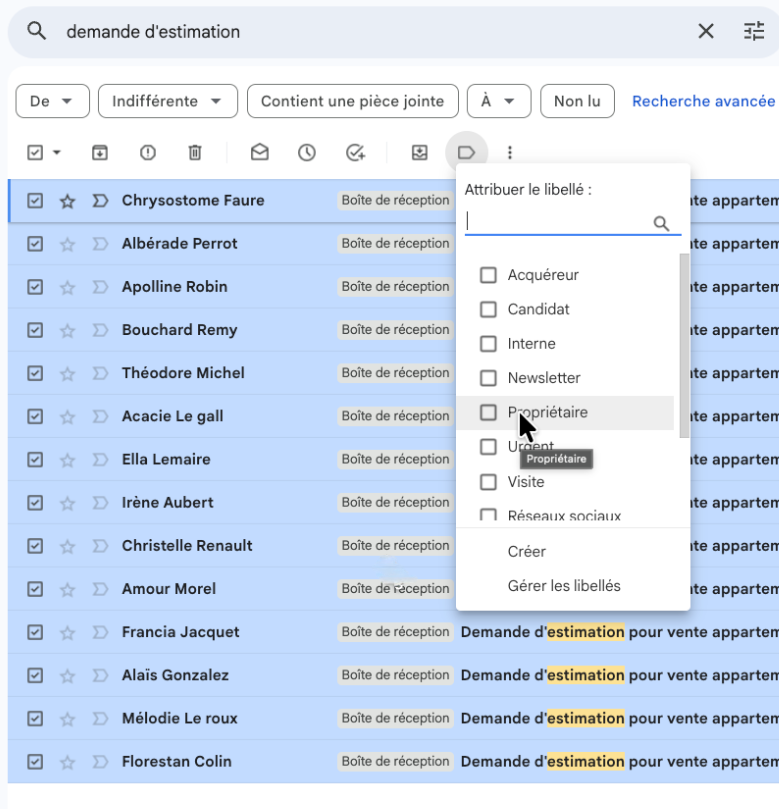This screenshot has width=779, height=809.
Task: Clear search text with X icon
Action: (706, 32)
